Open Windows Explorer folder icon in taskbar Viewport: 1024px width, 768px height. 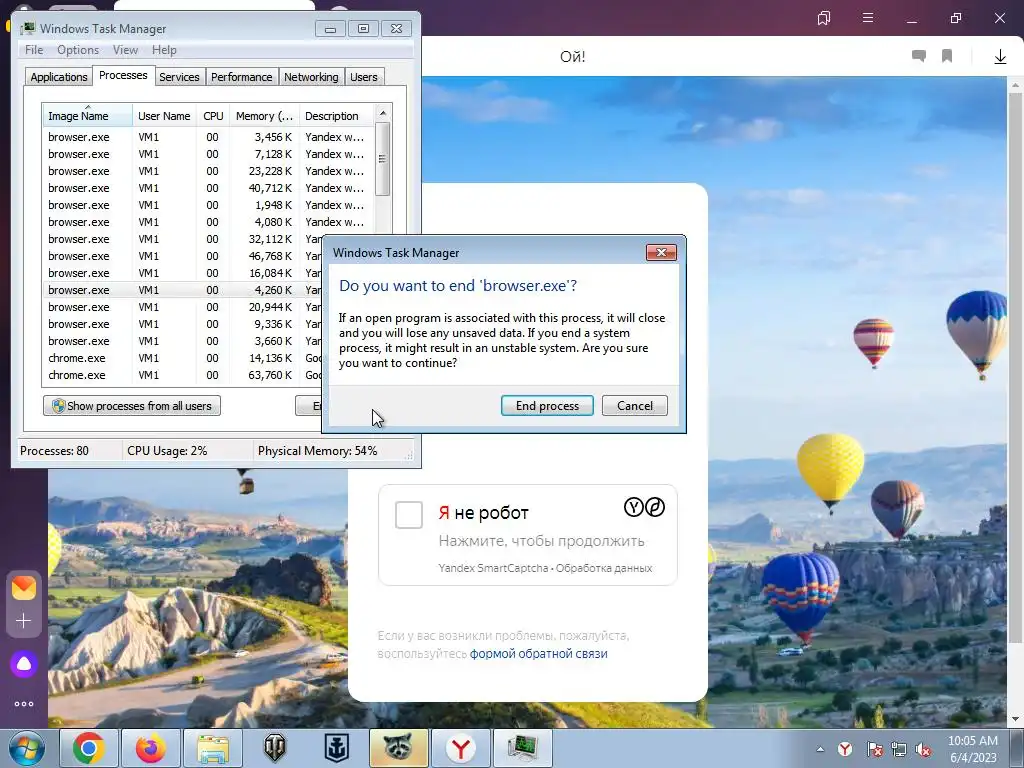pyautogui.click(x=213, y=748)
